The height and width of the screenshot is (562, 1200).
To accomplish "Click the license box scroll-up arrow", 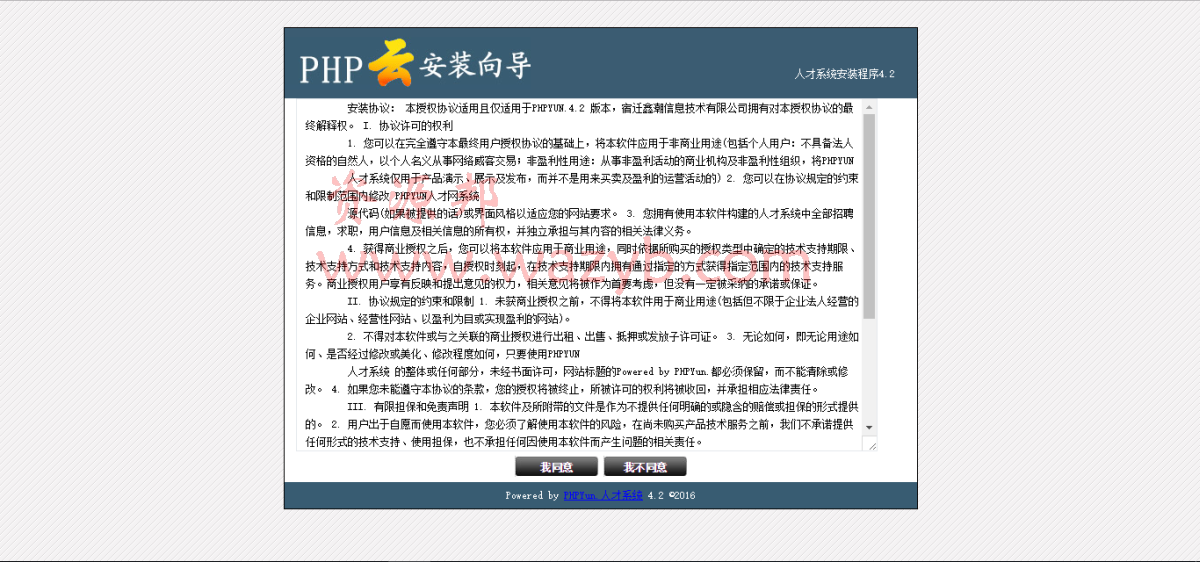I will point(869,107).
